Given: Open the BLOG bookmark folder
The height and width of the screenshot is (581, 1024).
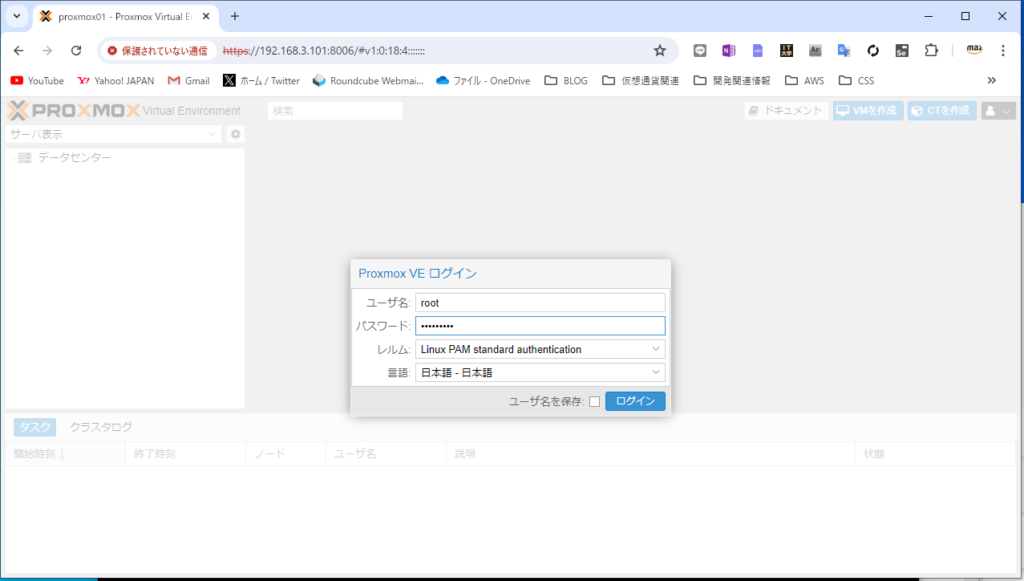Looking at the screenshot, I should [565, 80].
